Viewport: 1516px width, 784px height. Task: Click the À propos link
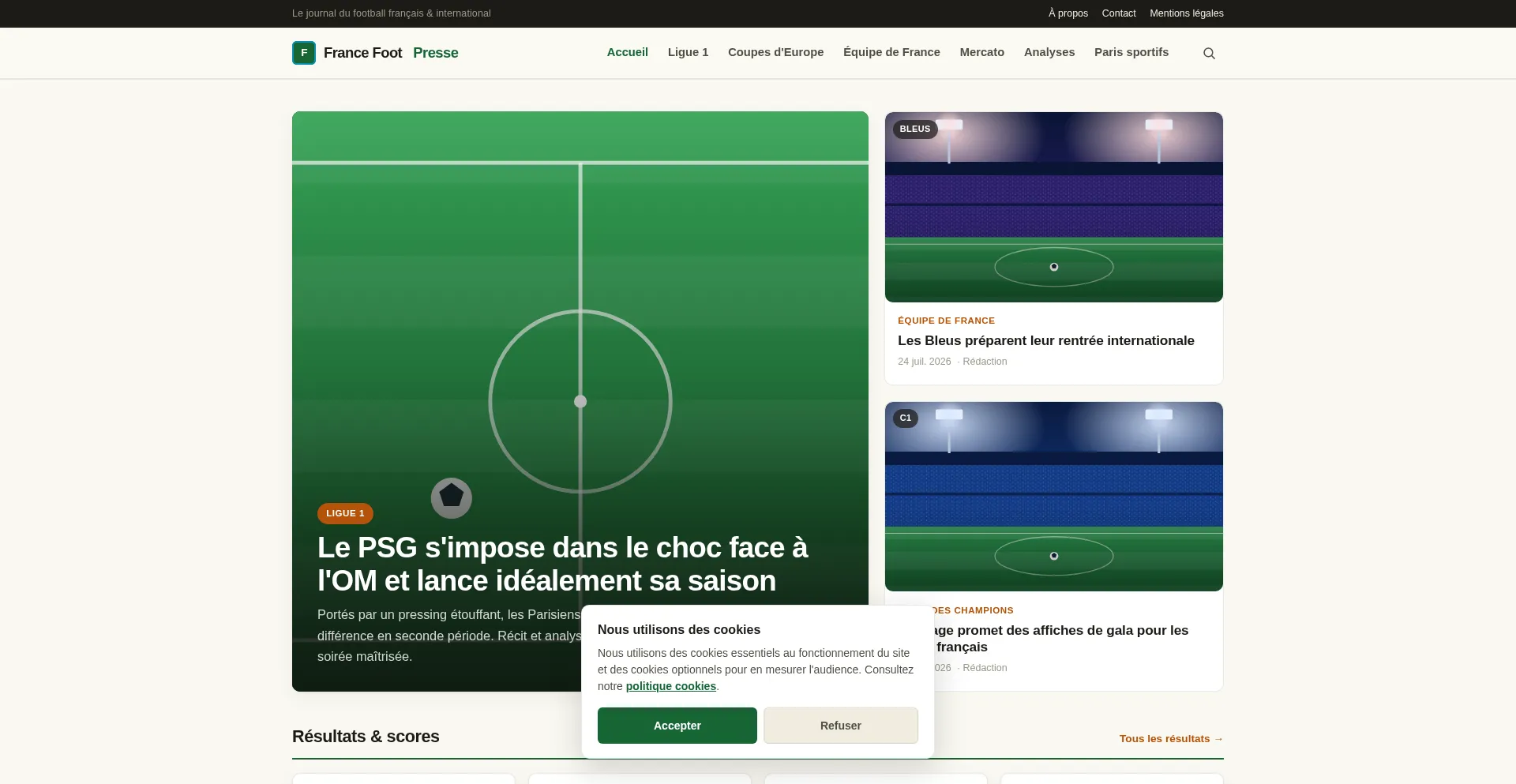[1068, 13]
